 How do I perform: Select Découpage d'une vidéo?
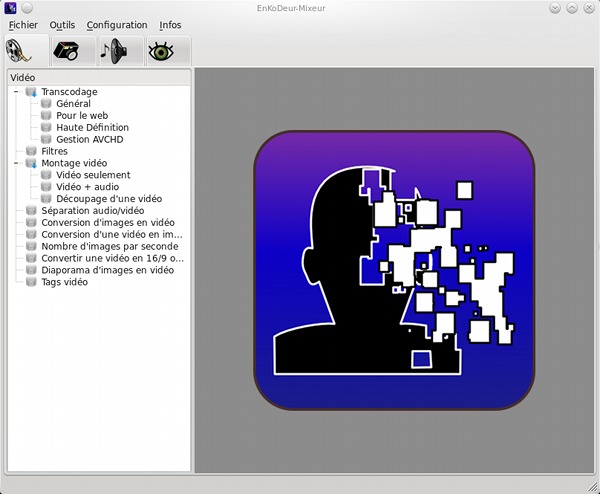[x=109, y=199]
